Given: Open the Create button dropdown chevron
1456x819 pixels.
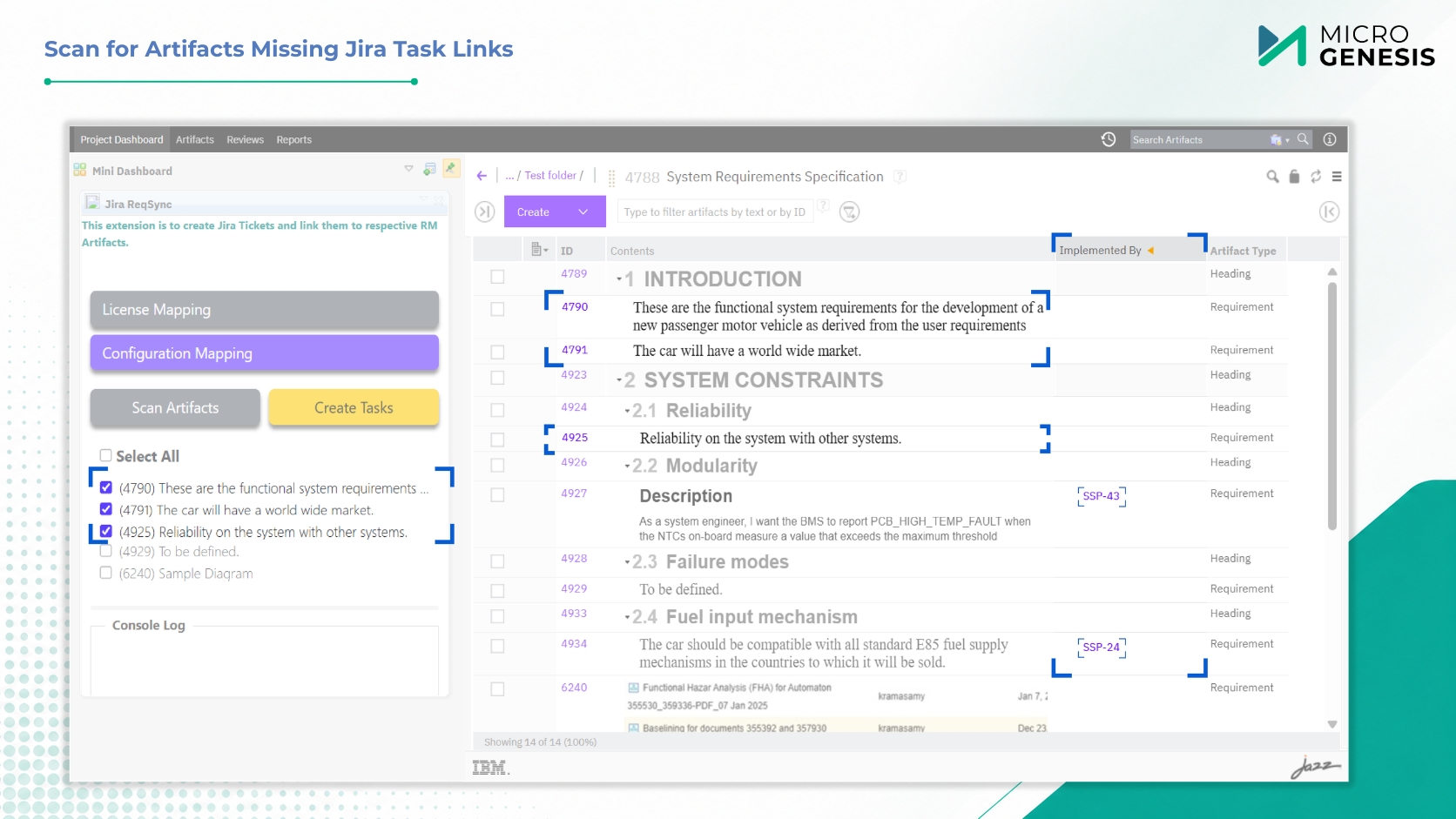Looking at the screenshot, I should [583, 211].
